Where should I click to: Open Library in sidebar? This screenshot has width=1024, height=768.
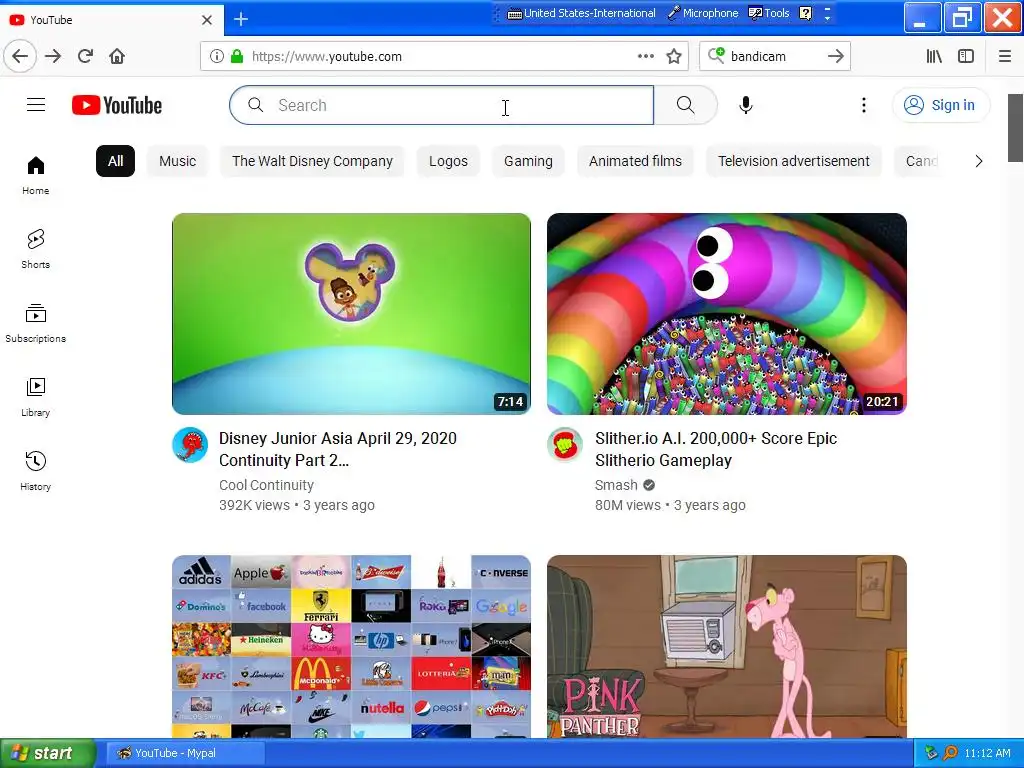click(x=35, y=396)
